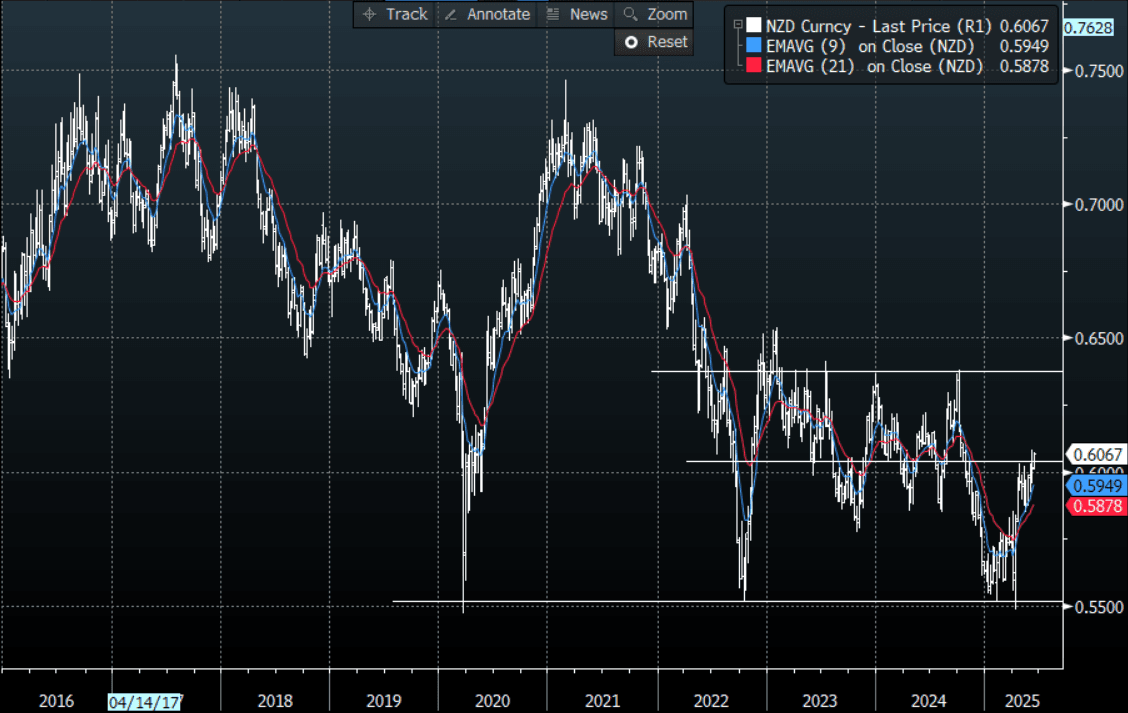Collapse the legend tree box
Viewport: 1128px width, 713px height.
click(737, 24)
